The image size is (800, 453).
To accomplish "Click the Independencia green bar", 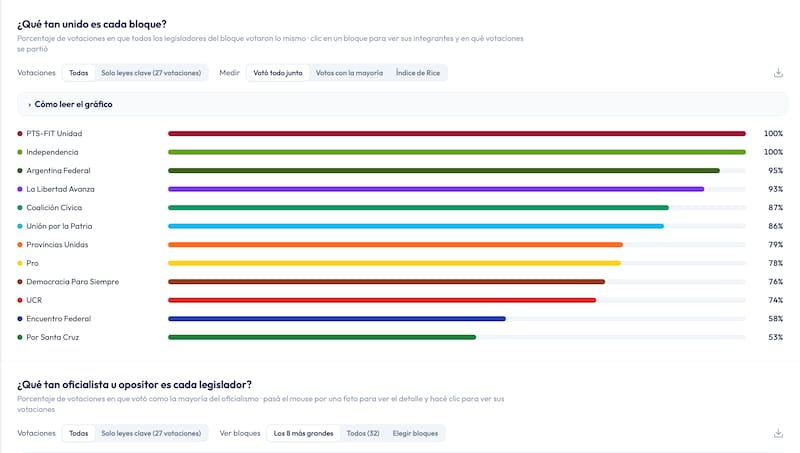I will coord(457,152).
